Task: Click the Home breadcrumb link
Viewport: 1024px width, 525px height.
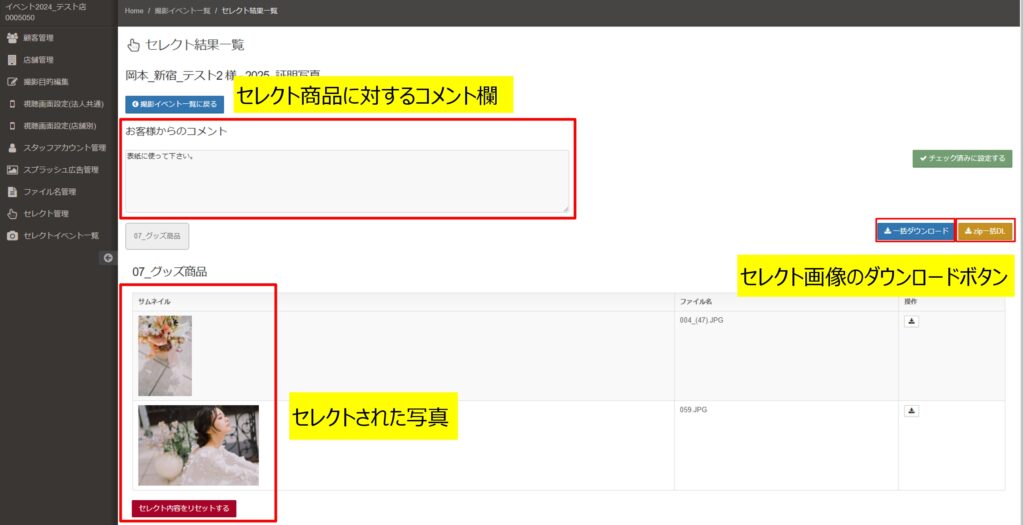Action: tap(134, 11)
